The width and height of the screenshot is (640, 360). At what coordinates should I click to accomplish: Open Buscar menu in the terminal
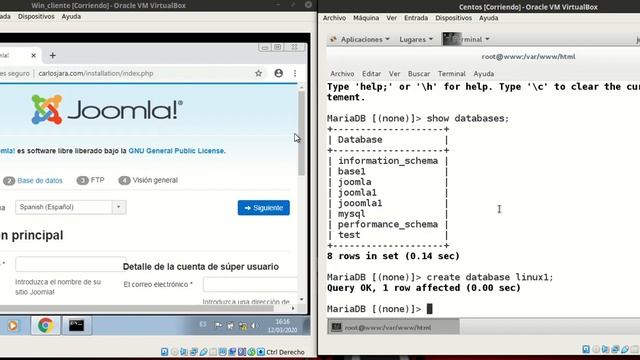419,74
